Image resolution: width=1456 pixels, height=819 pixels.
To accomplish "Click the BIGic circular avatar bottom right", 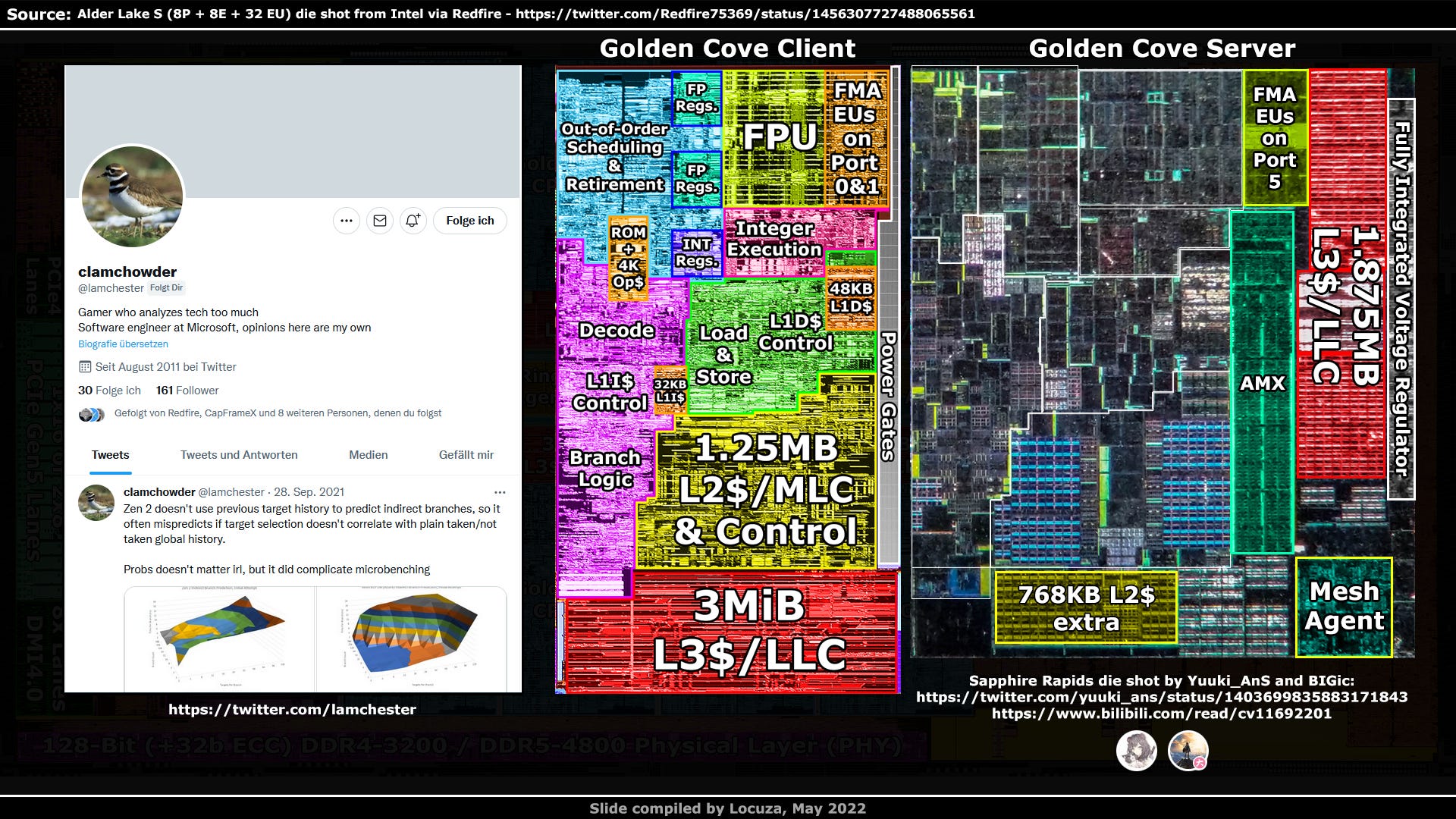I will click(x=1188, y=751).
